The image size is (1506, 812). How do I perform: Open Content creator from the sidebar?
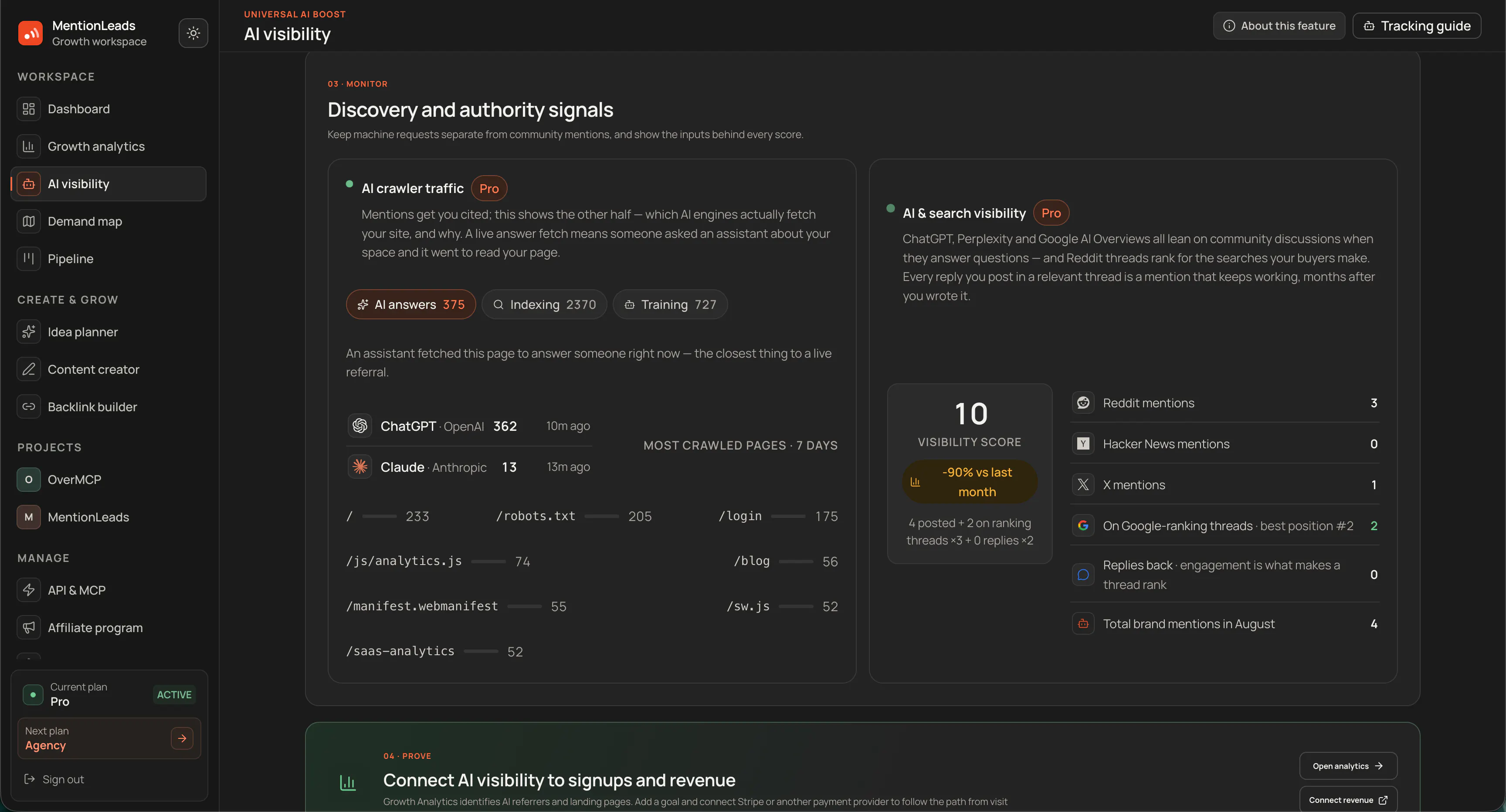point(108,369)
